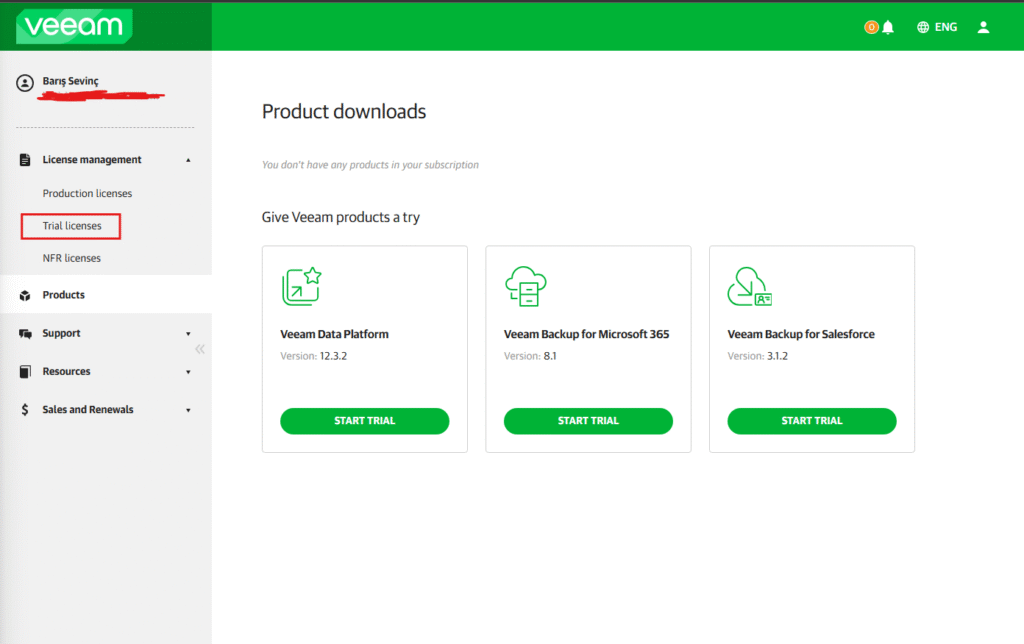Expand the Resources menu arrow
The image size is (1024, 644).
pyautogui.click(x=188, y=372)
